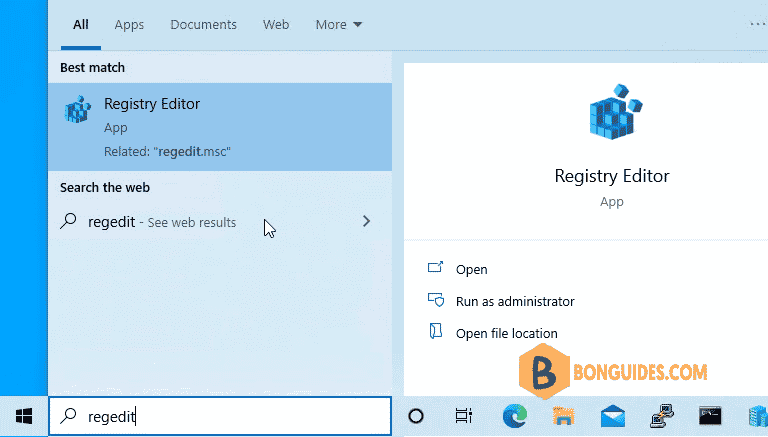The width and height of the screenshot is (768, 437).
Task: Click the Run as administrator shield icon
Action: (435, 300)
